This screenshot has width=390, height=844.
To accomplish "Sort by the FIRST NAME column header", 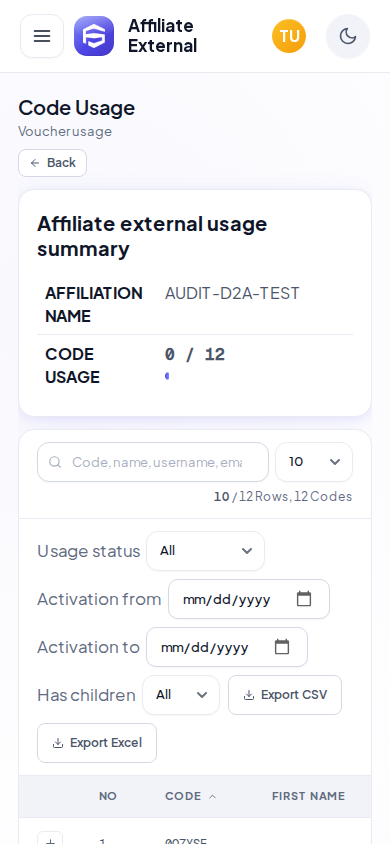I will (308, 796).
